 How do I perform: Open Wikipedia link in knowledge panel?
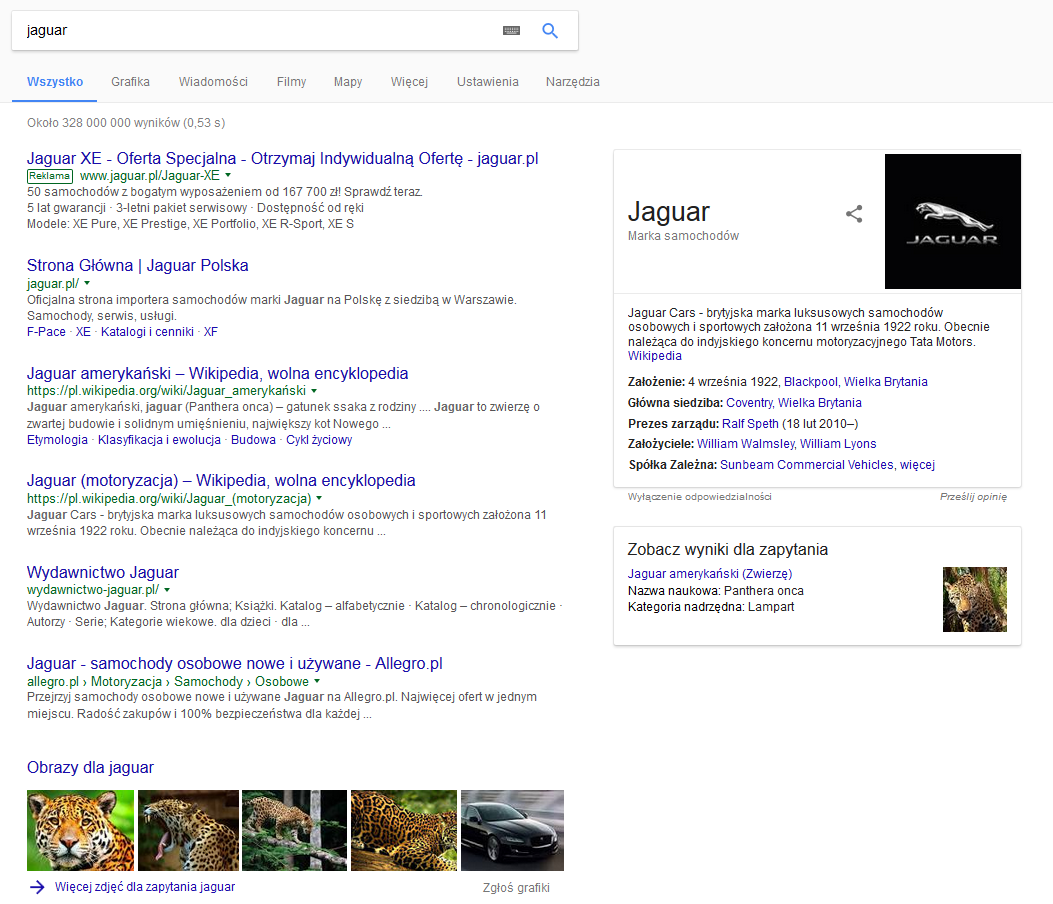click(x=655, y=356)
